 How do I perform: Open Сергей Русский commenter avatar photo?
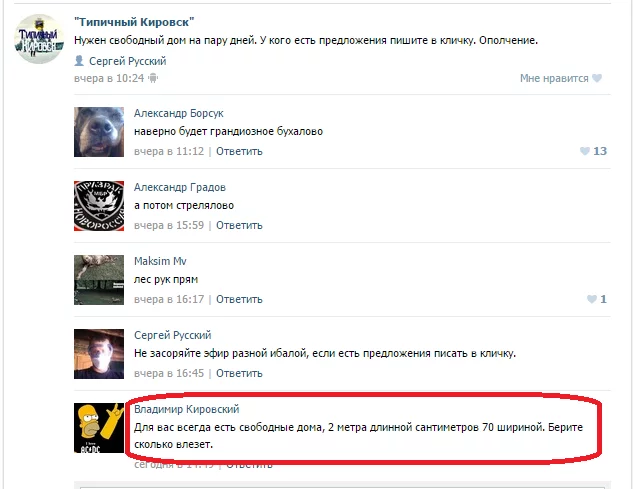pyautogui.click(x=99, y=354)
